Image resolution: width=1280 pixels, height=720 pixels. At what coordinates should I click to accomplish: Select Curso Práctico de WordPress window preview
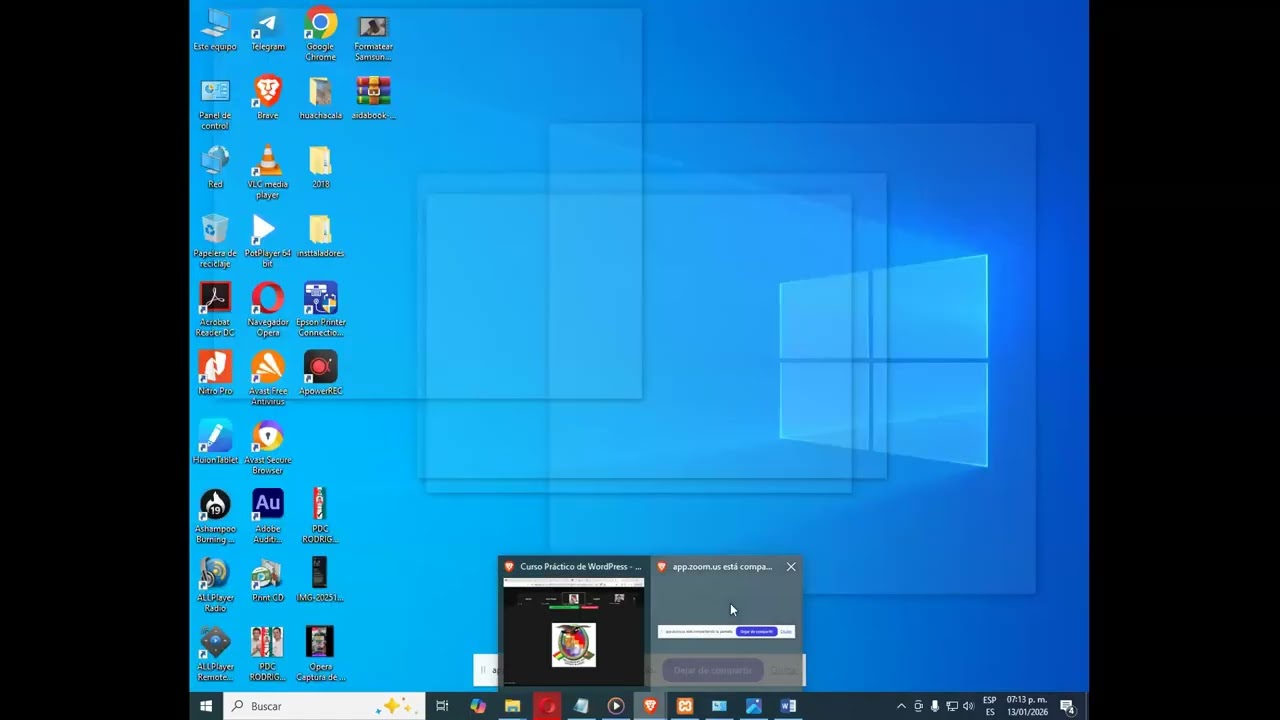click(x=573, y=623)
